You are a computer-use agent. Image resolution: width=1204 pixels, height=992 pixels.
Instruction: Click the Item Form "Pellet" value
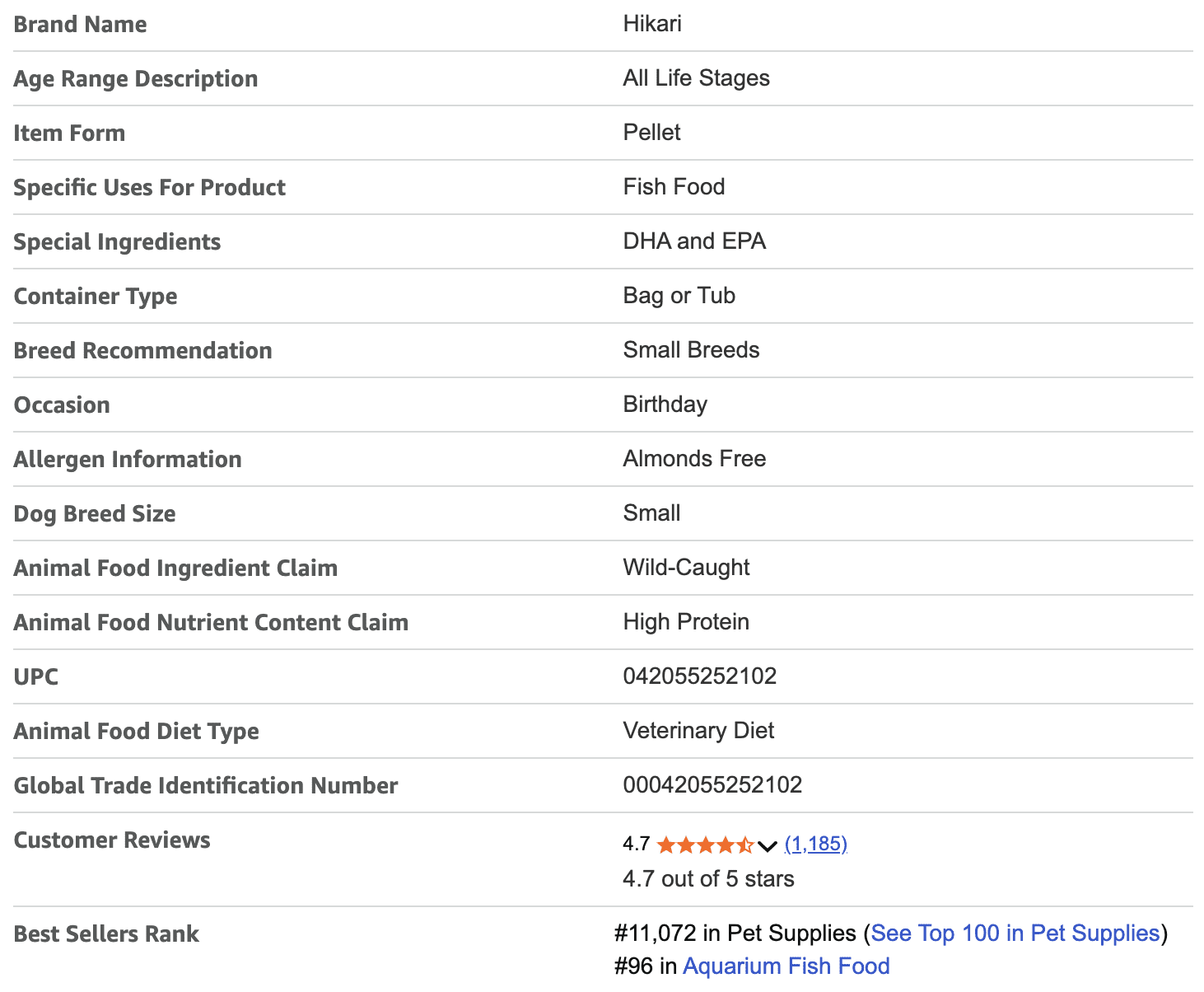coord(651,133)
